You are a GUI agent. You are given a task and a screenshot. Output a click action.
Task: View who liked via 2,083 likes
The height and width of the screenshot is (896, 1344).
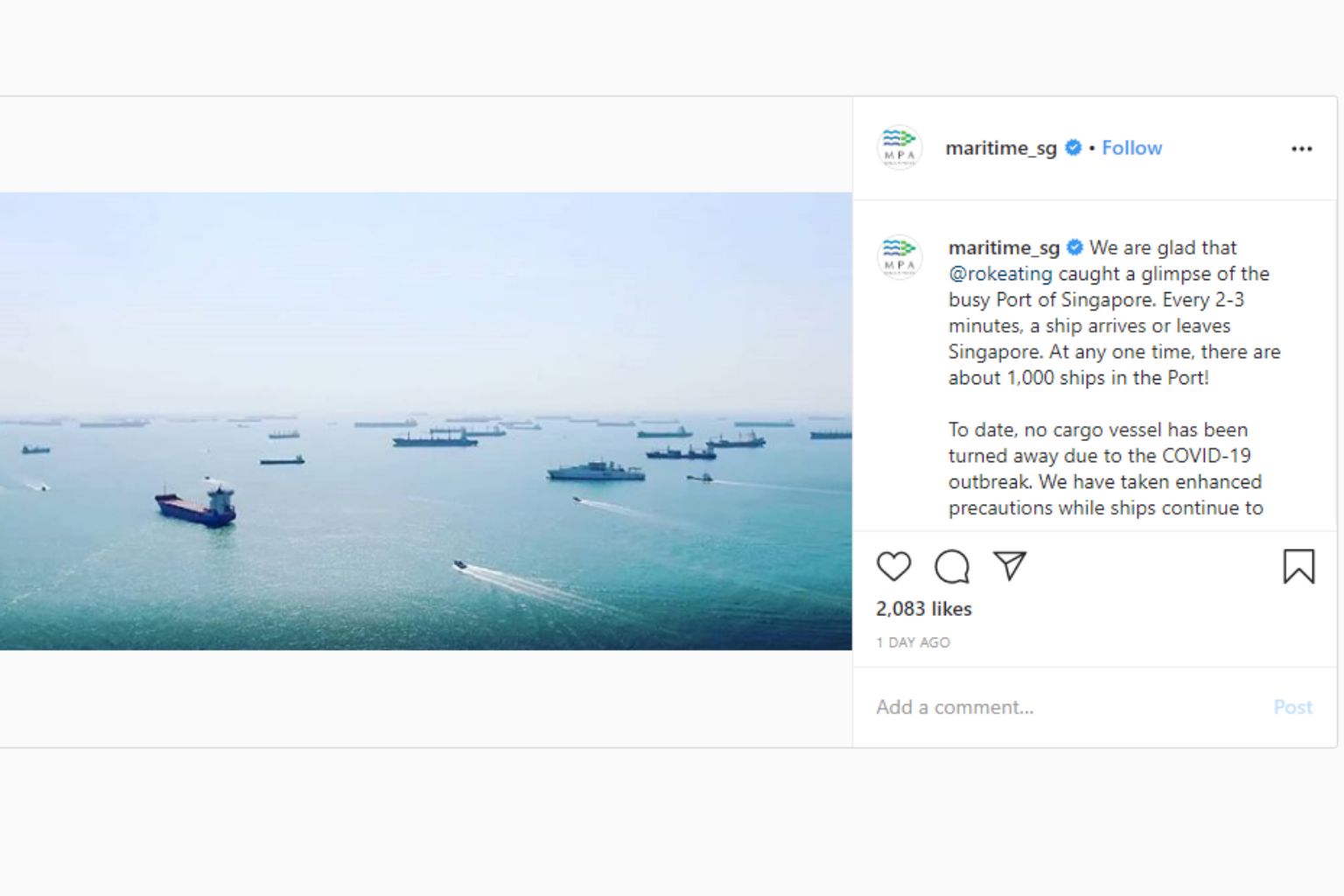click(x=924, y=609)
